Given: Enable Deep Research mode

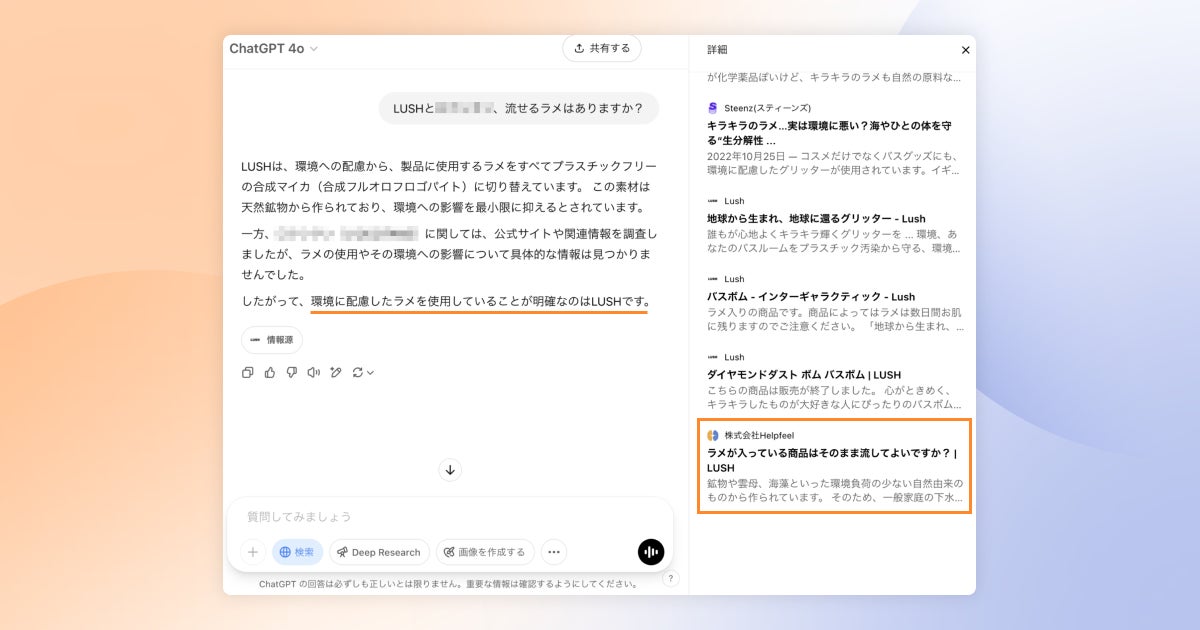Looking at the screenshot, I should [x=379, y=552].
